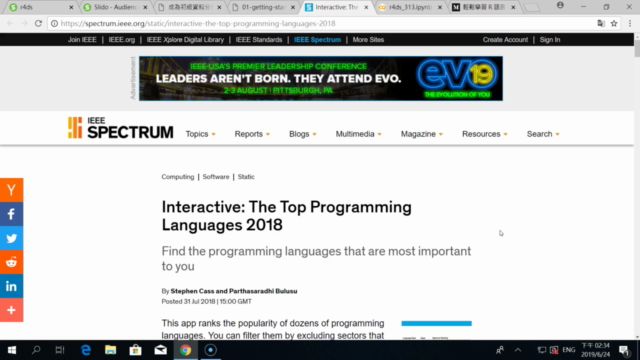Screen dimensions: 640x360
Task: View site information icon in address bar
Action: (x=54, y=24)
